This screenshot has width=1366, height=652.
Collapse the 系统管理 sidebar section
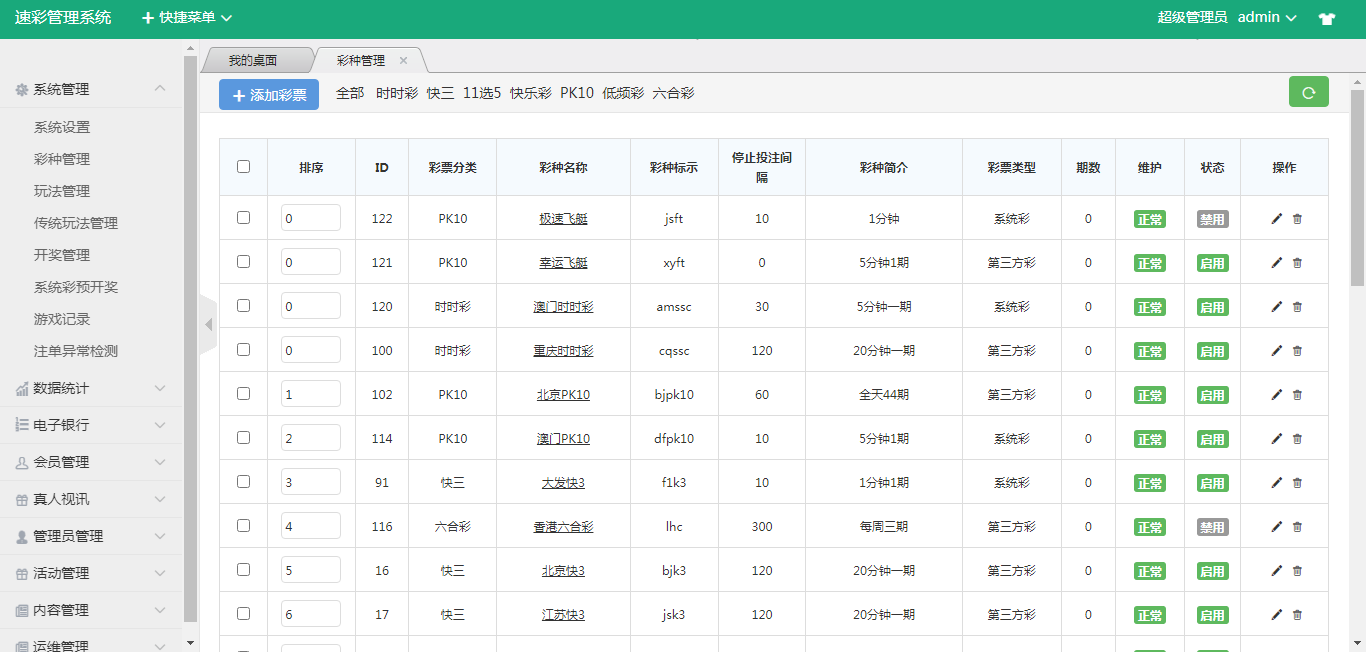click(91, 89)
